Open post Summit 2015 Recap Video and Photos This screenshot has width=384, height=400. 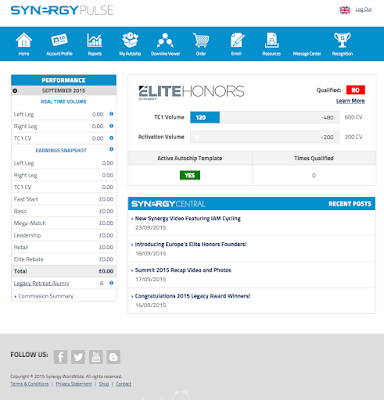pos(183,270)
